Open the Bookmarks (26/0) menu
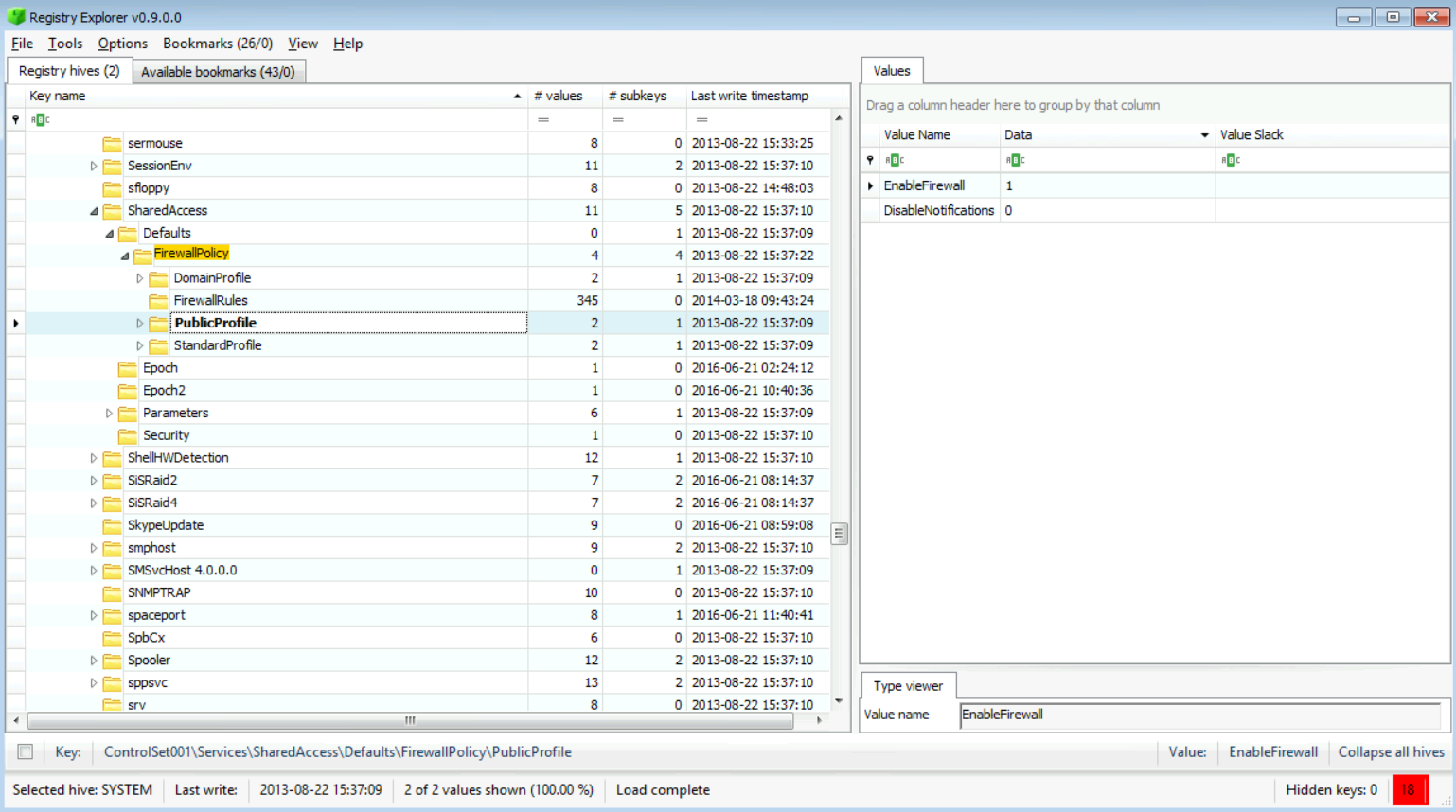1456x812 pixels. (218, 44)
